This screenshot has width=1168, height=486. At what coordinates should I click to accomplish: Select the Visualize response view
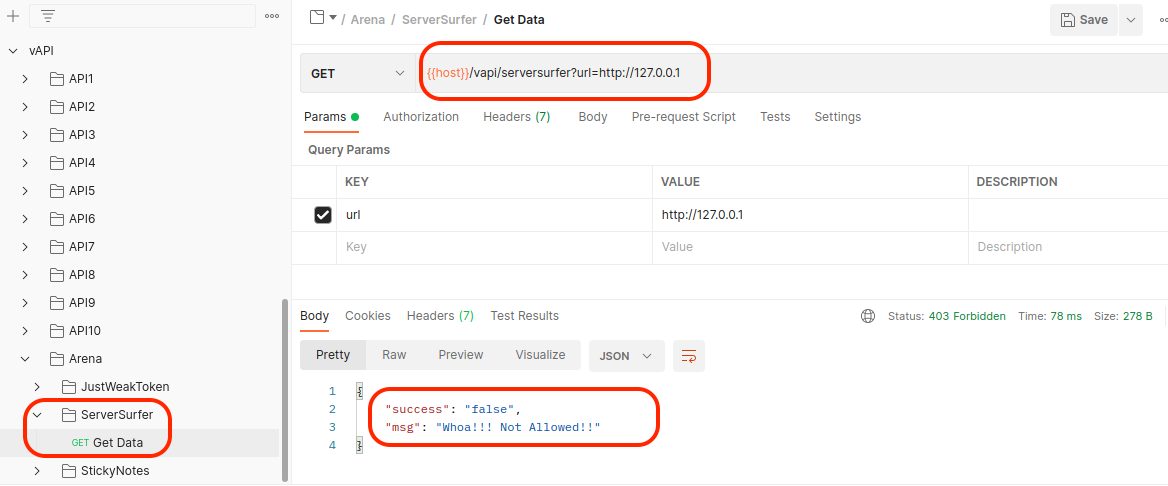point(540,355)
